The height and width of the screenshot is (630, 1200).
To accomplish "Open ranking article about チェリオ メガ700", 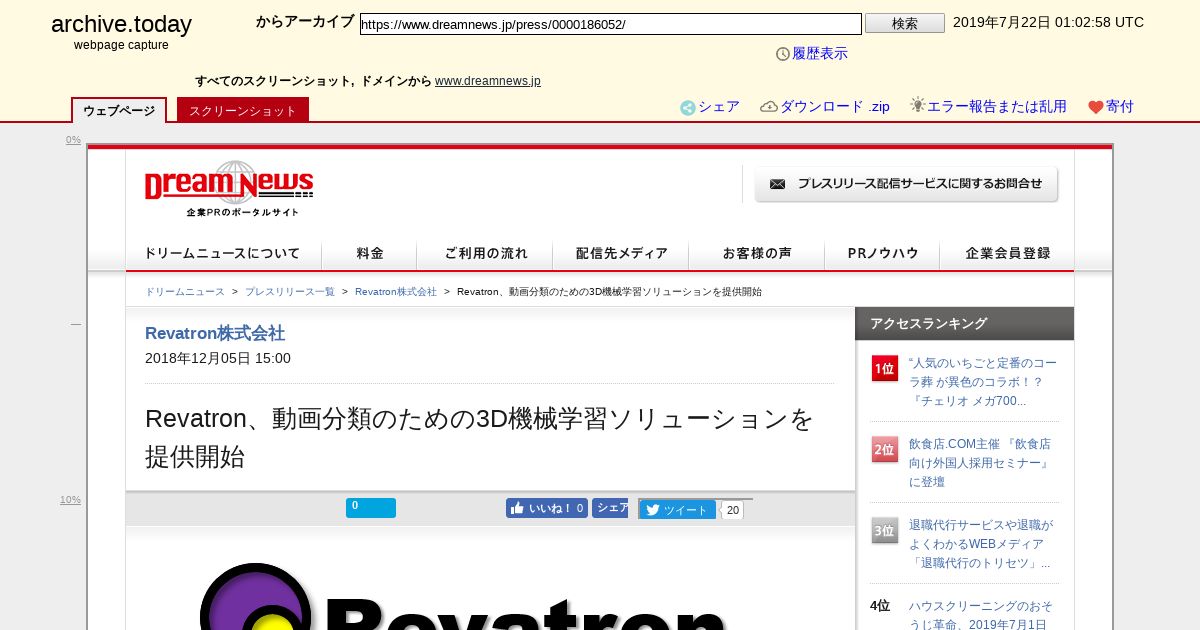I will click(x=983, y=382).
